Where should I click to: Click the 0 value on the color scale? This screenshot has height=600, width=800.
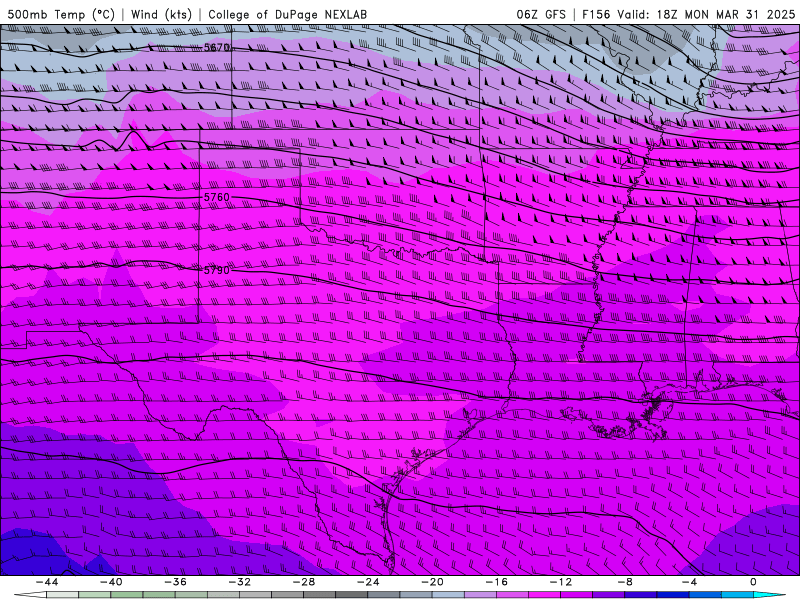[x=753, y=582]
